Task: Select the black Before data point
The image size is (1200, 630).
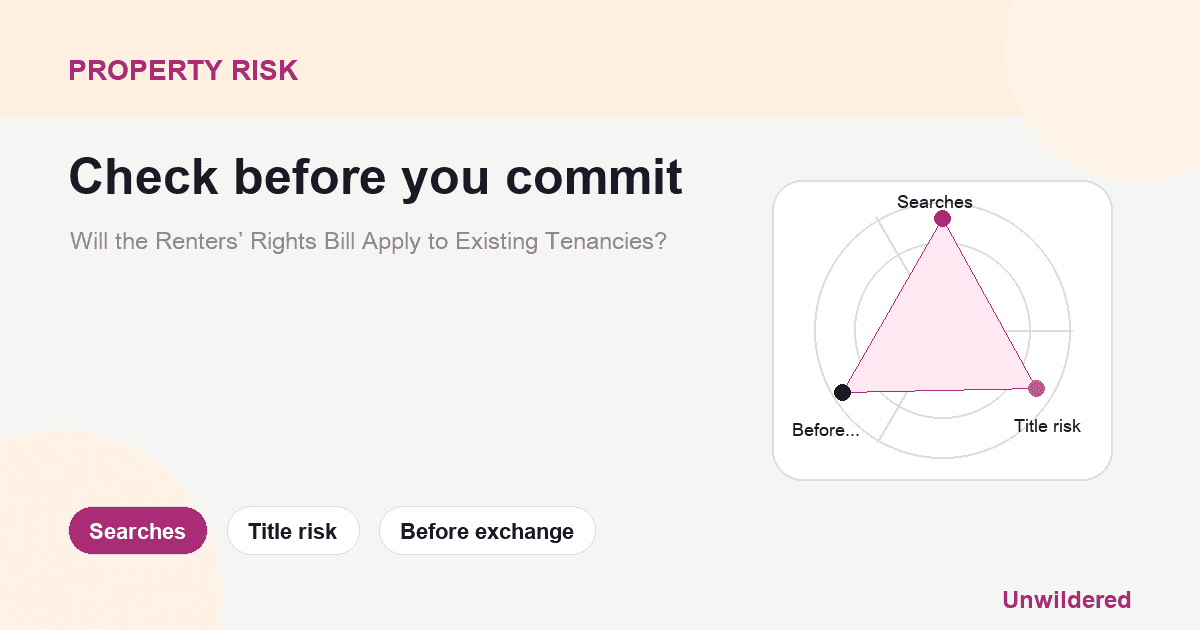Action: pos(843,392)
